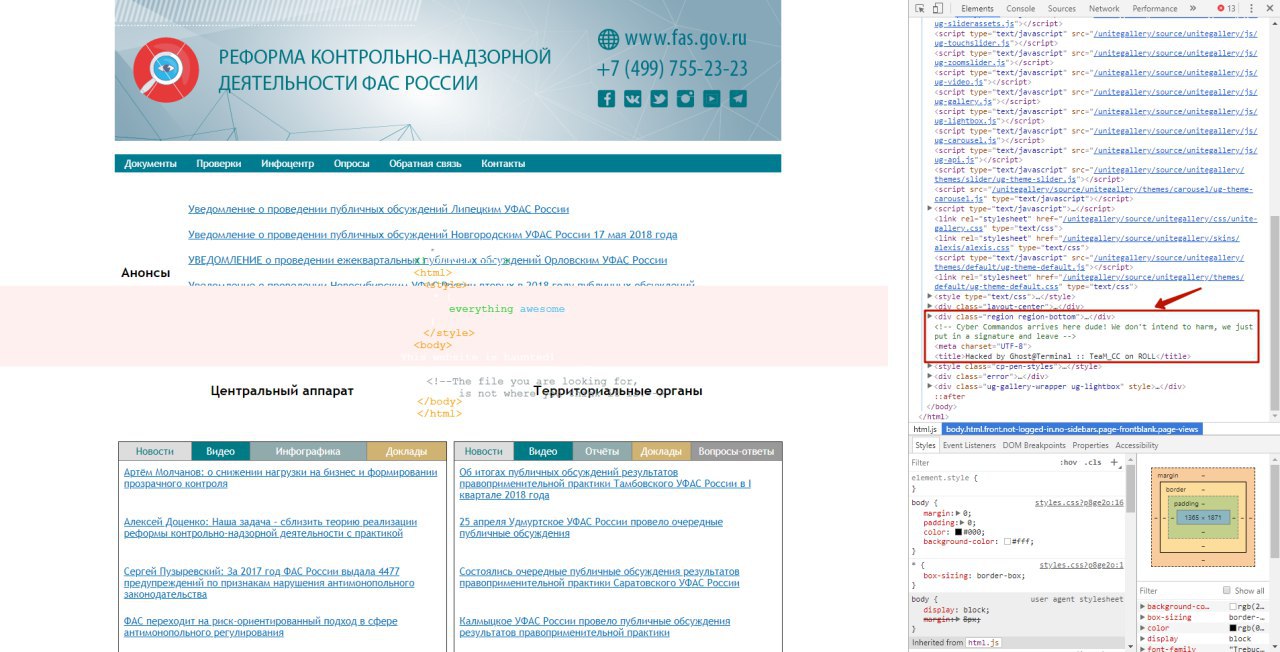The image size is (1280, 652).
Task: Open the Properties pane tab
Action: (1090, 445)
